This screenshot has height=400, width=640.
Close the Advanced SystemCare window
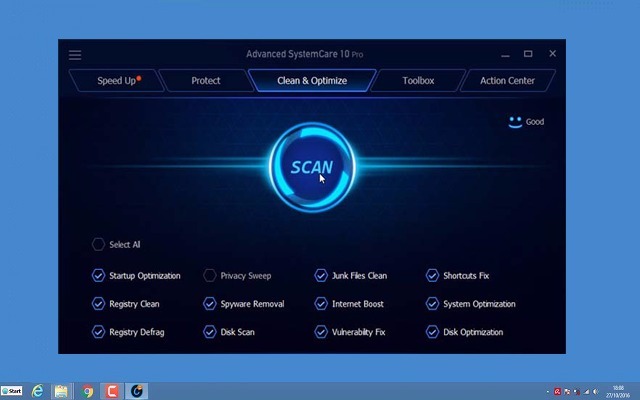click(553, 53)
